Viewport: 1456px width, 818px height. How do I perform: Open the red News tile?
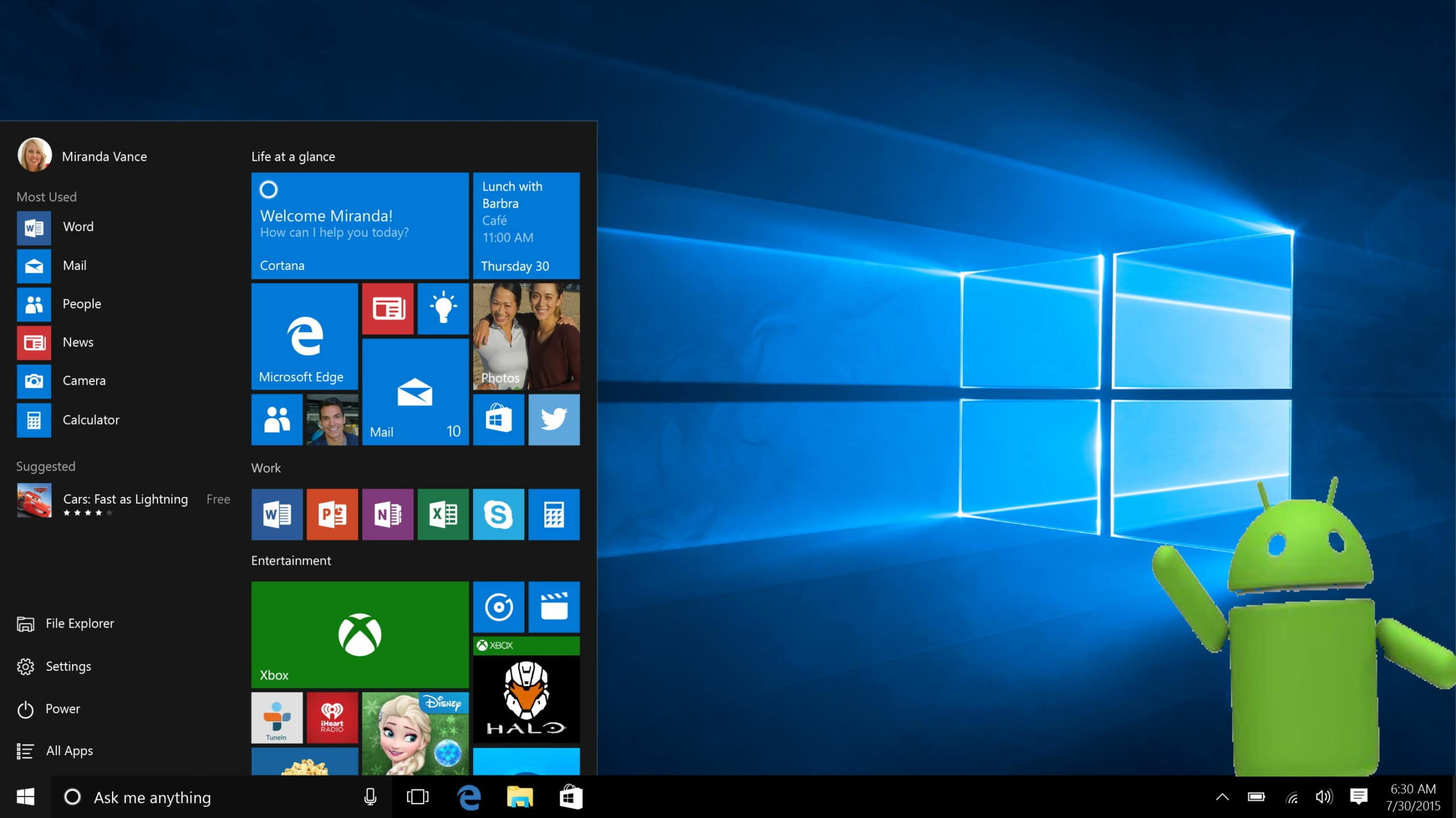[388, 309]
